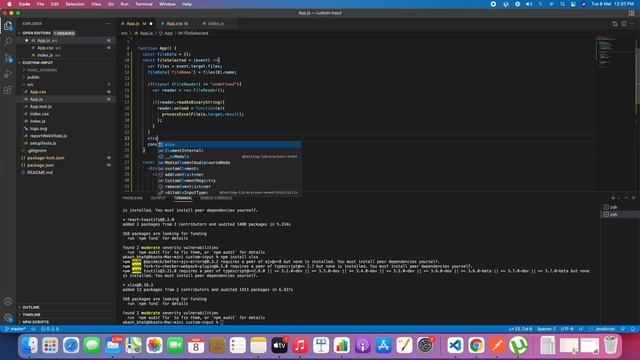The height and width of the screenshot is (360, 640).
Task: Open the Extensions view in activity bar
Action: (8, 90)
